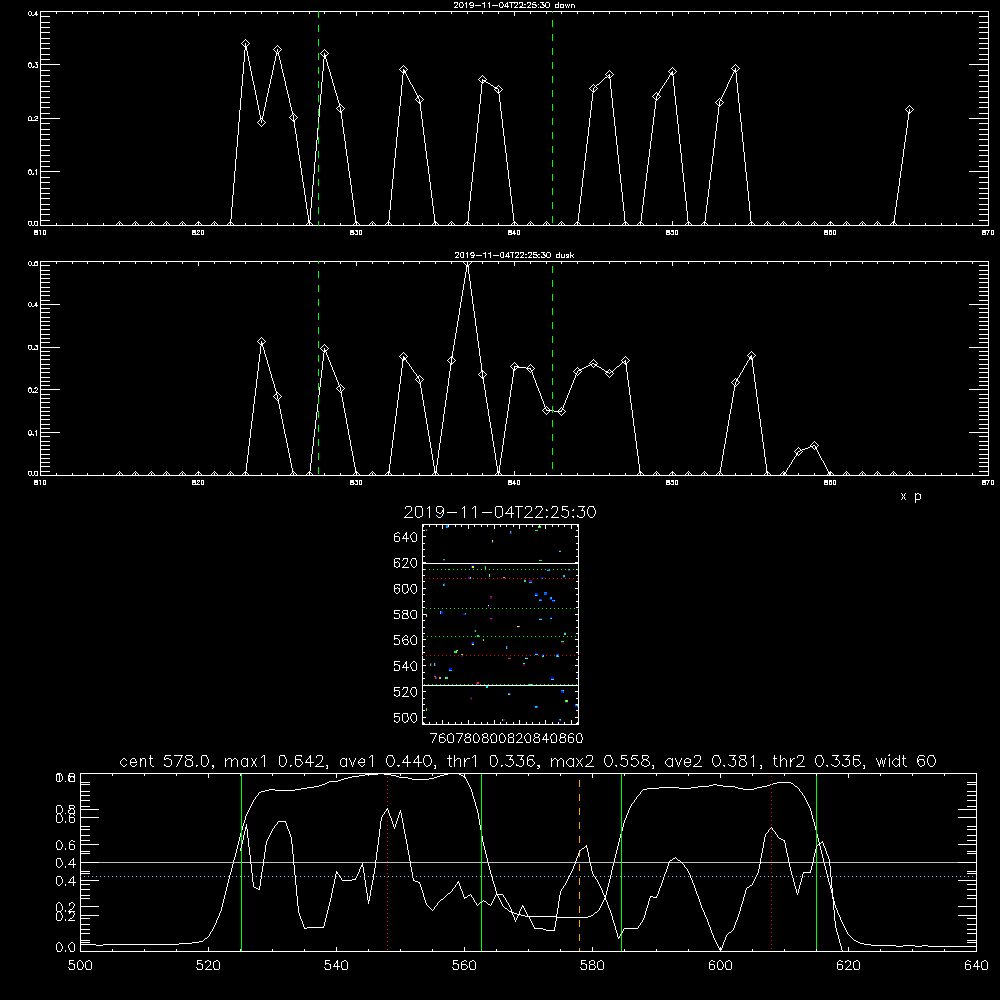Click the isolated rightmost diamond peak in the dawn plot
The height and width of the screenshot is (1000, 1000).
click(x=909, y=110)
